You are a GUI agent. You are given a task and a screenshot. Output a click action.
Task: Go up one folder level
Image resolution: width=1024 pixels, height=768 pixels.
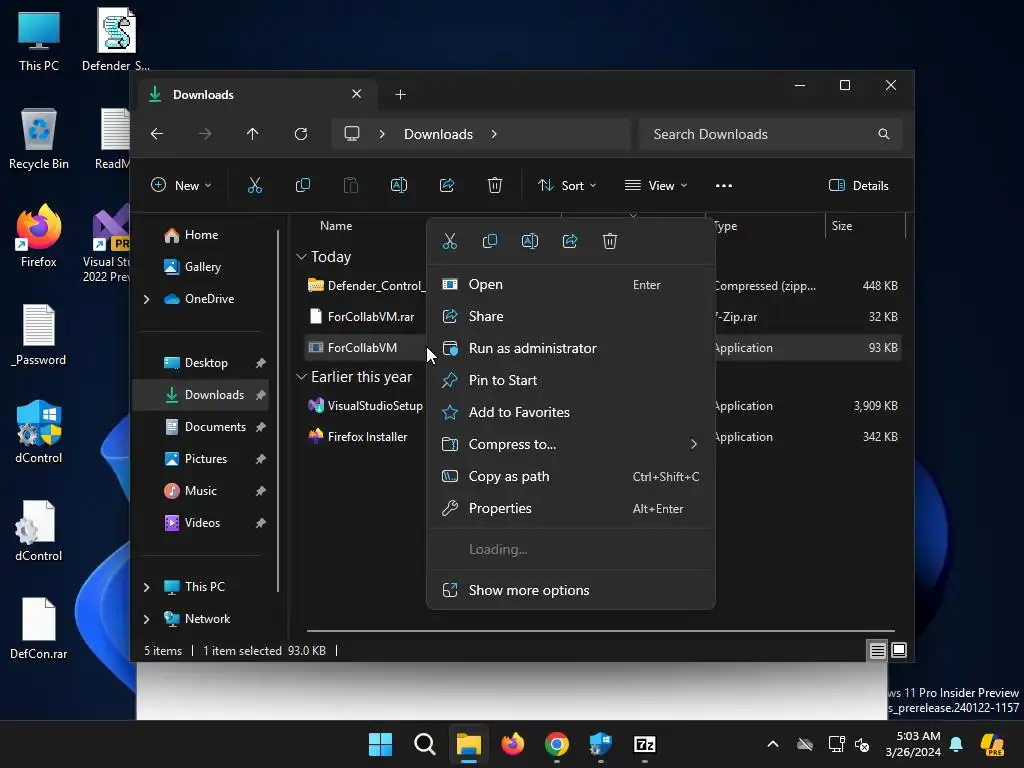(x=253, y=134)
